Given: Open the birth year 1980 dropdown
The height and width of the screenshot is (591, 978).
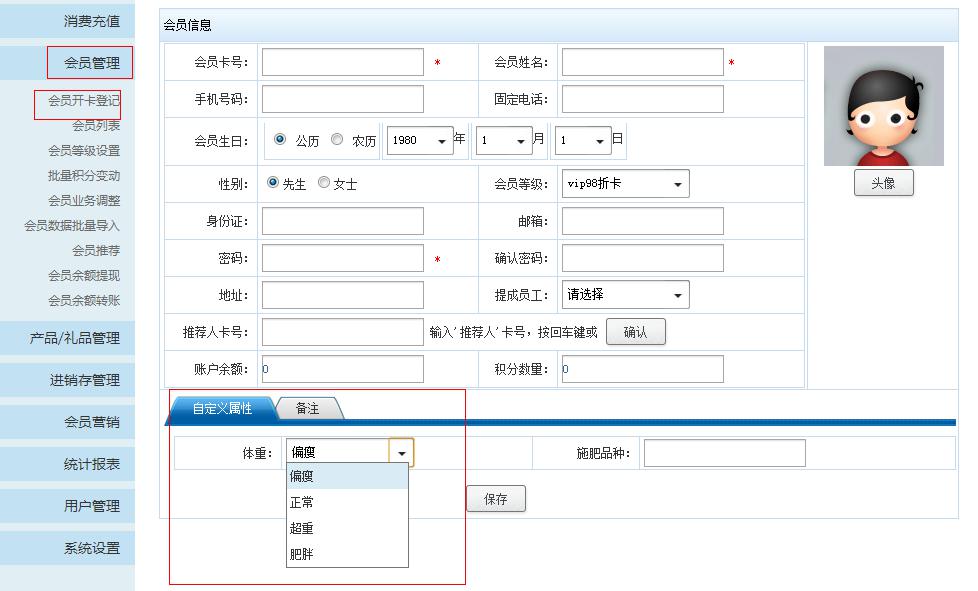Looking at the screenshot, I should pos(421,141).
